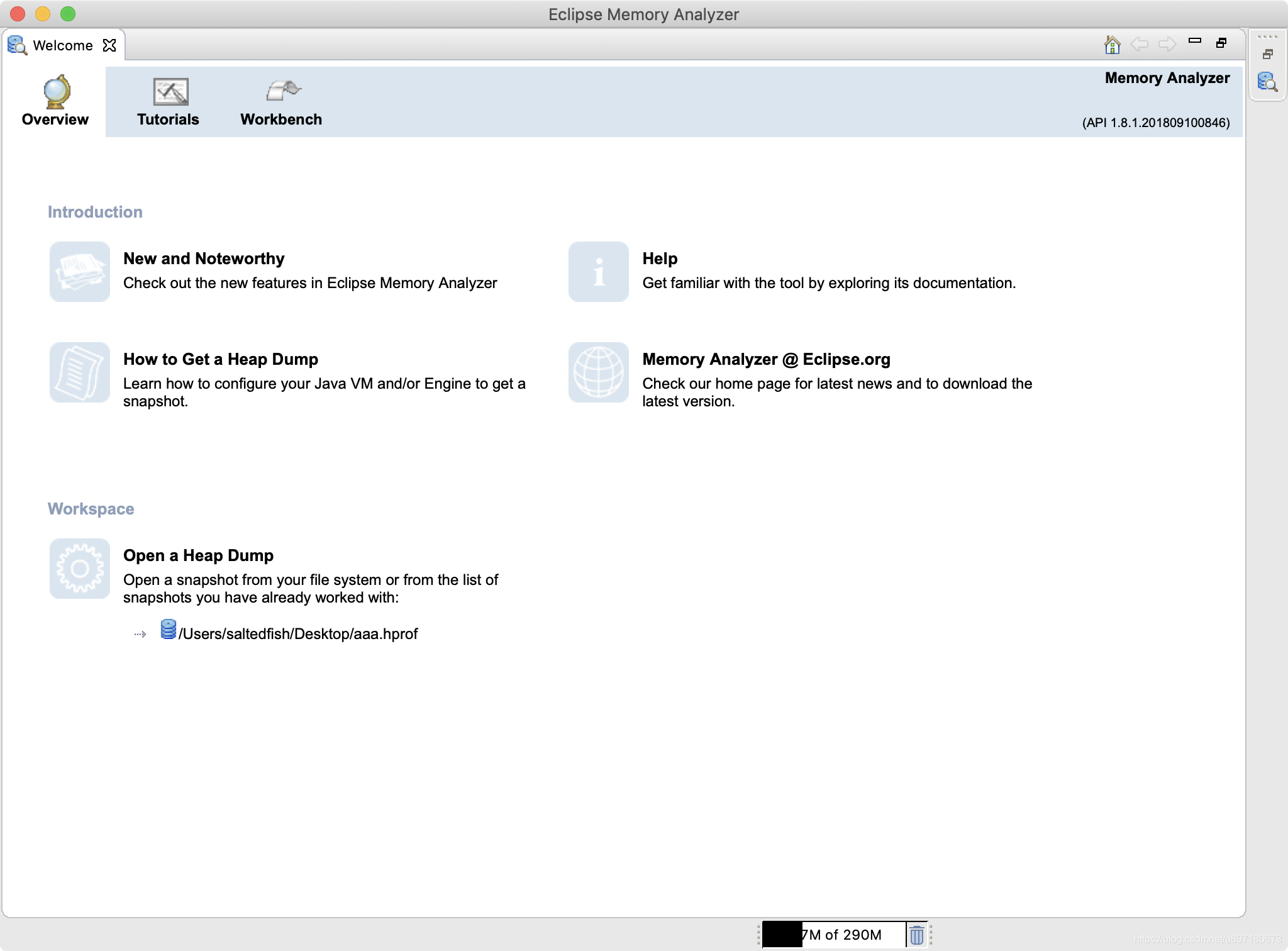Click the Heap Dump document icon
Image resolution: width=1288 pixels, height=951 pixels.
(80, 372)
